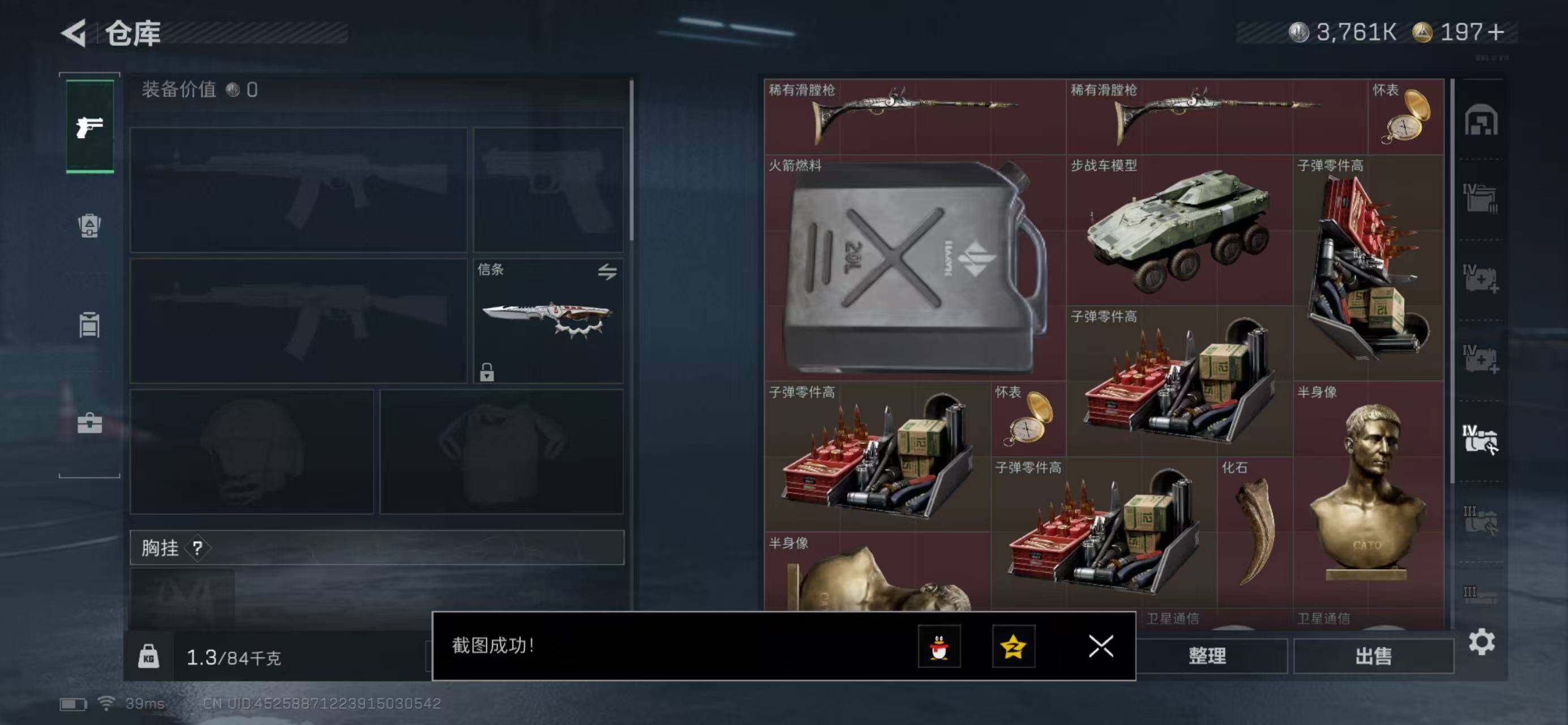Add currency with the plus sign

click(x=1496, y=32)
